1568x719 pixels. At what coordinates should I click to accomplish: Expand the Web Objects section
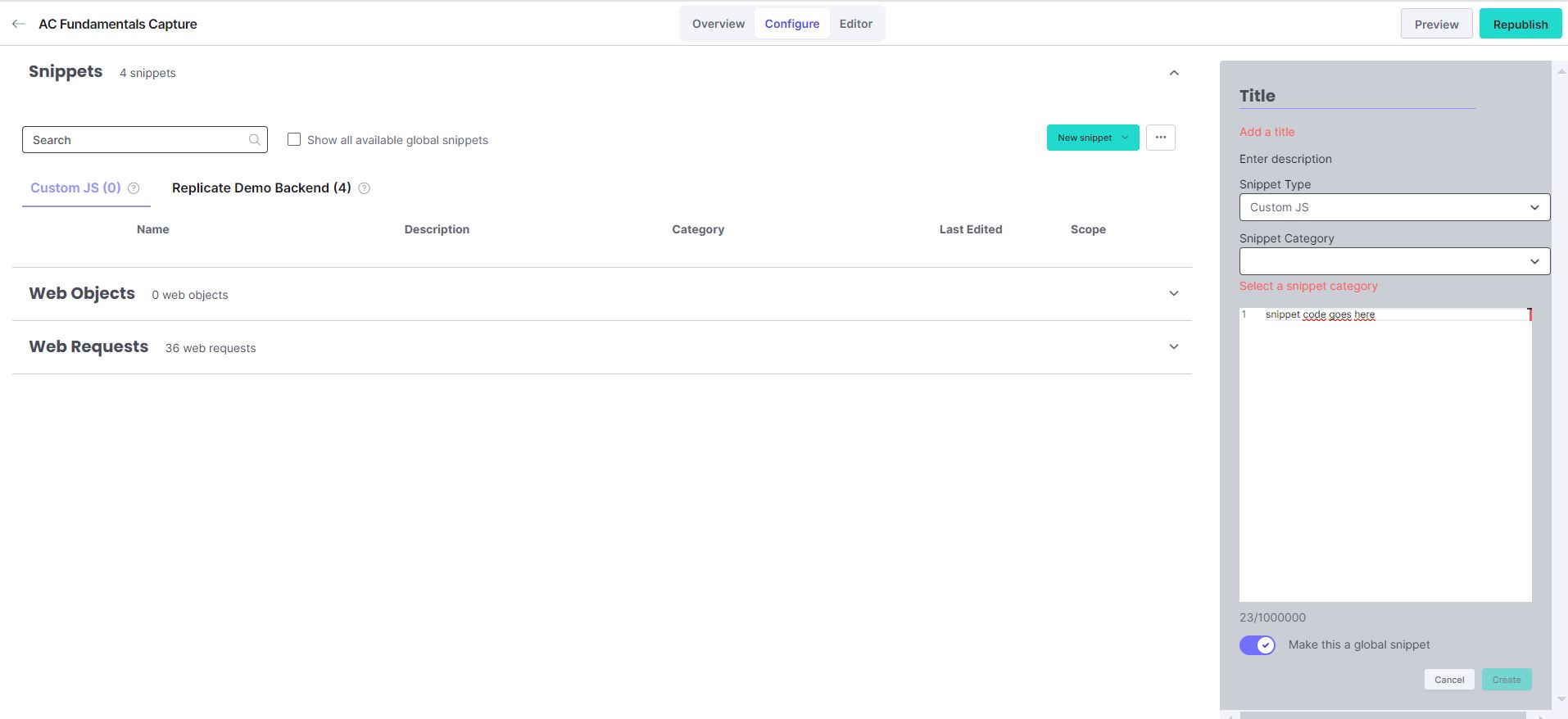1174,293
